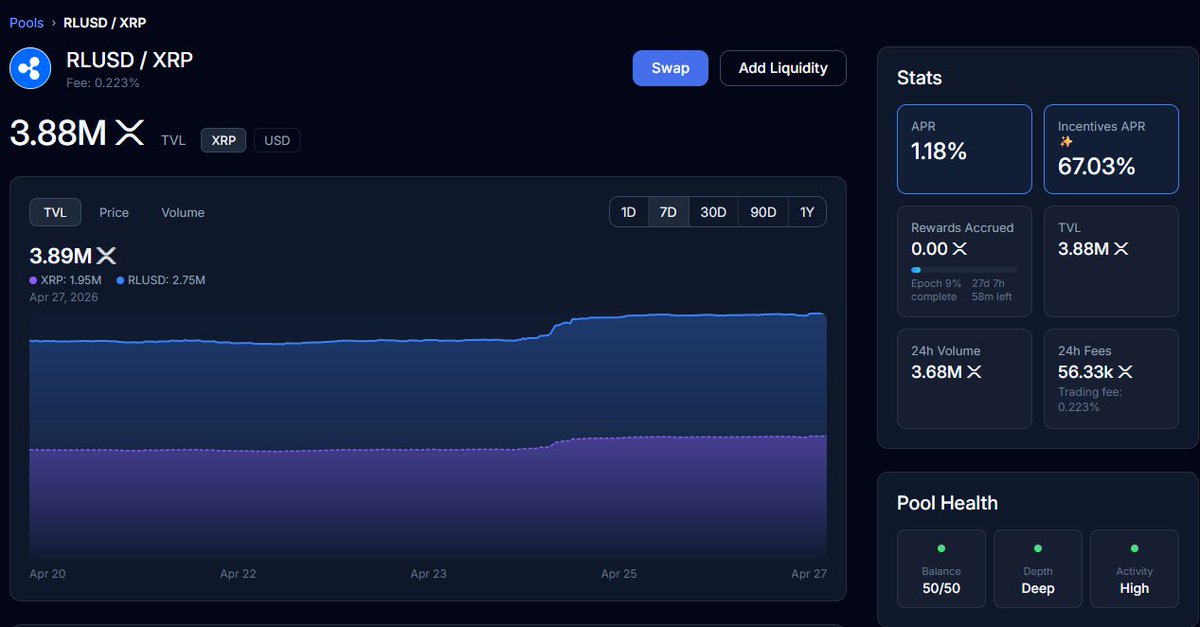Click the RLUSD/XRP pool logo icon
The width and height of the screenshot is (1200, 627).
(x=30, y=68)
